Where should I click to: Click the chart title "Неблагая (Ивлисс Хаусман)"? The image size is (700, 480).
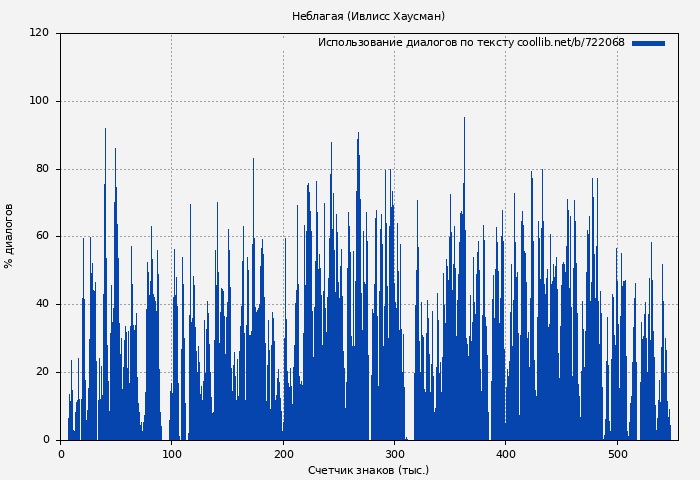tap(368, 16)
